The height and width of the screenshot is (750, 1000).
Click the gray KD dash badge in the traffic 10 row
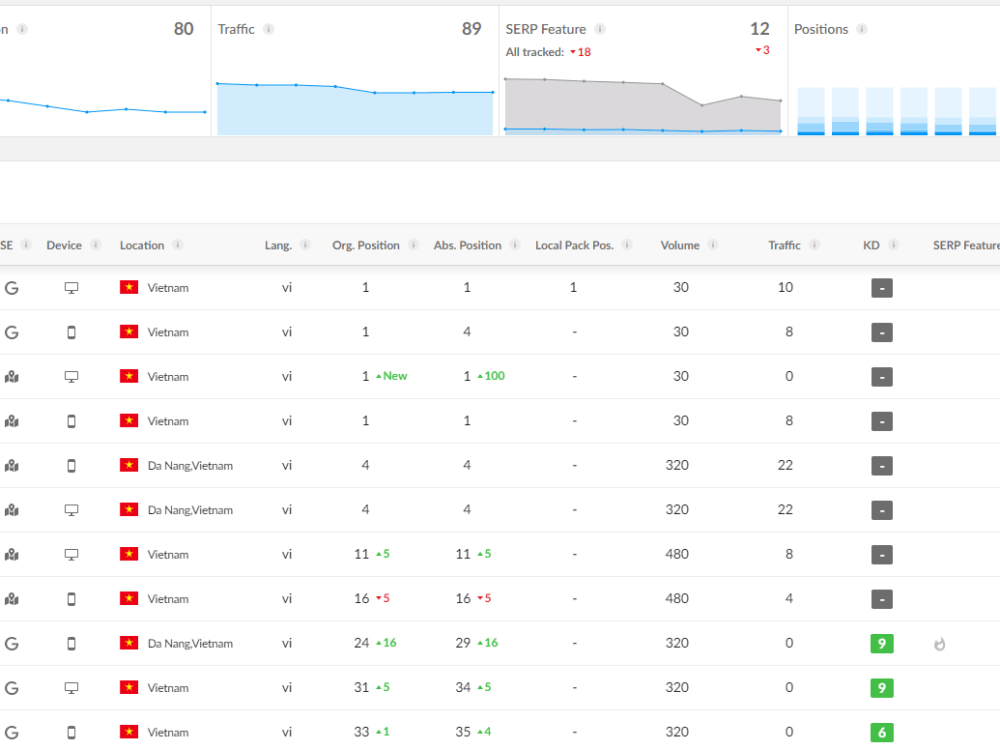(x=882, y=288)
